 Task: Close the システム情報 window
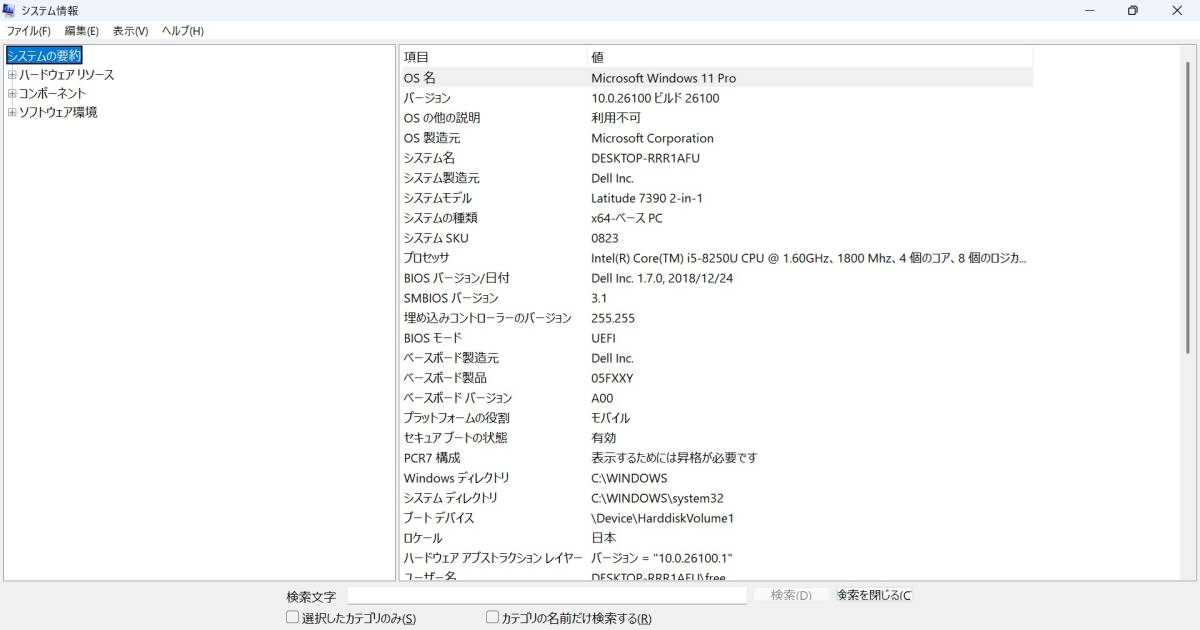[1177, 10]
